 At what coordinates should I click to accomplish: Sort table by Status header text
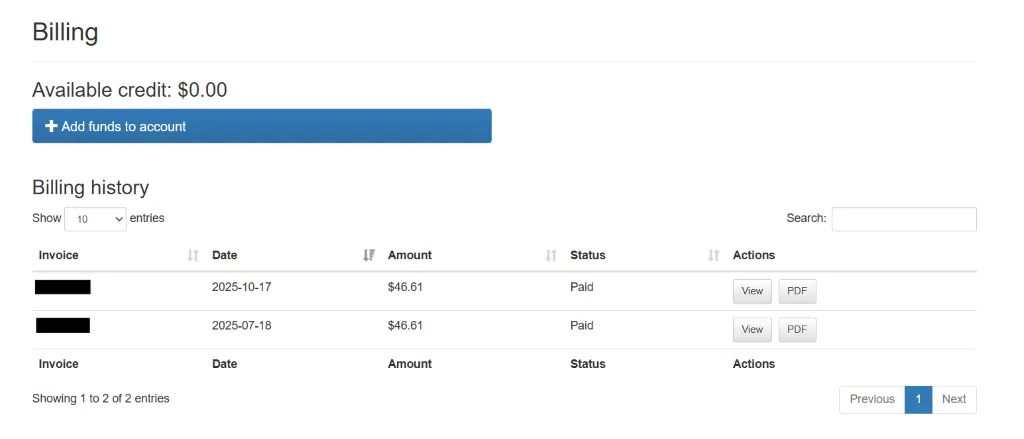click(588, 255)
